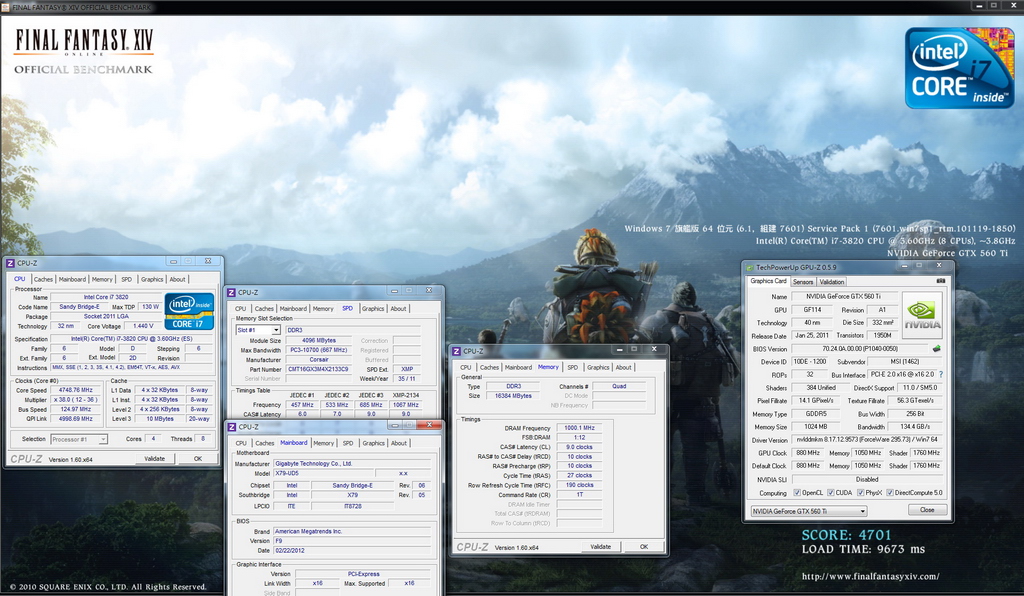Click the Multiplier x 38.0 (12 - 36) value

click(x=76, y=400)
